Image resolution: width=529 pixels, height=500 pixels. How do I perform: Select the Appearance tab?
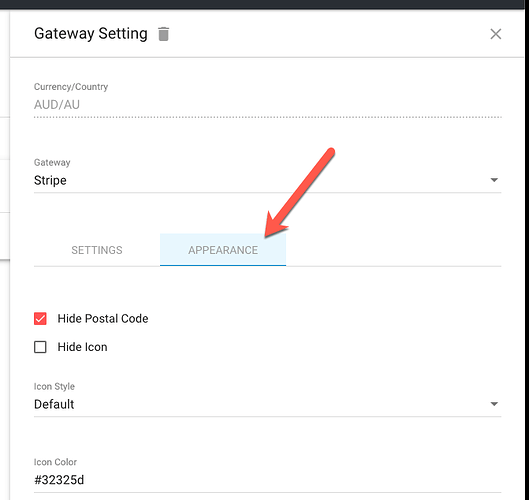pyautogui.click(x=223, y=250)
